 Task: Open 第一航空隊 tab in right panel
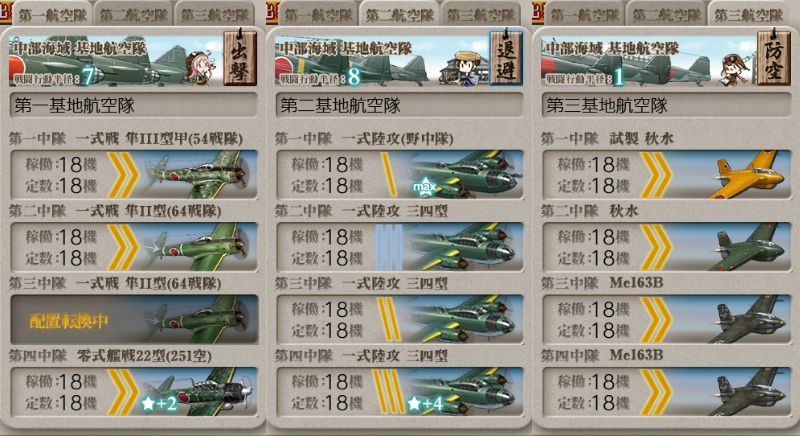pyautogui.click(x=585, y=15)
